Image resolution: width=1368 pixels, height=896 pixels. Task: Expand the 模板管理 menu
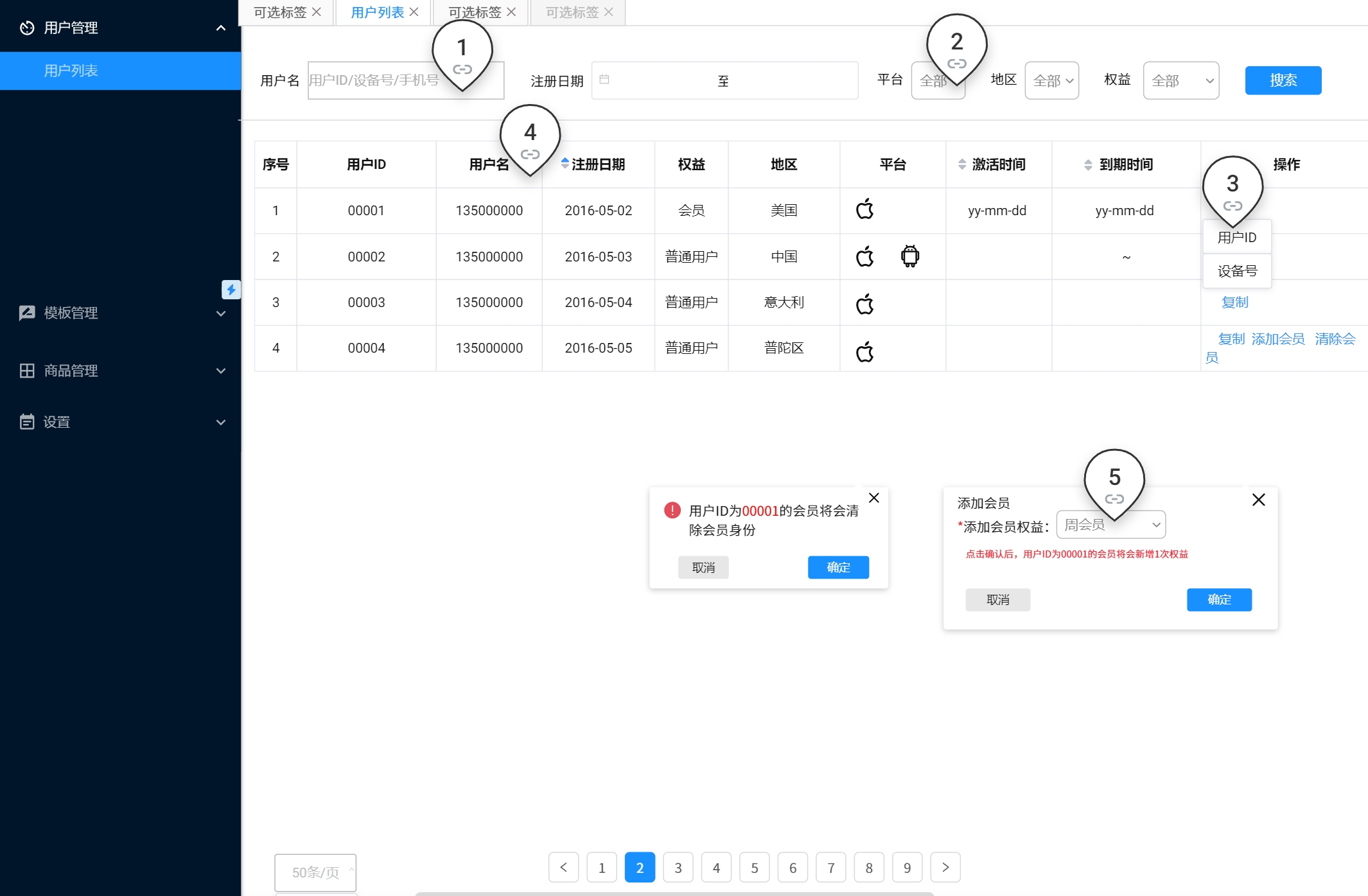click(x=221, y=313)
